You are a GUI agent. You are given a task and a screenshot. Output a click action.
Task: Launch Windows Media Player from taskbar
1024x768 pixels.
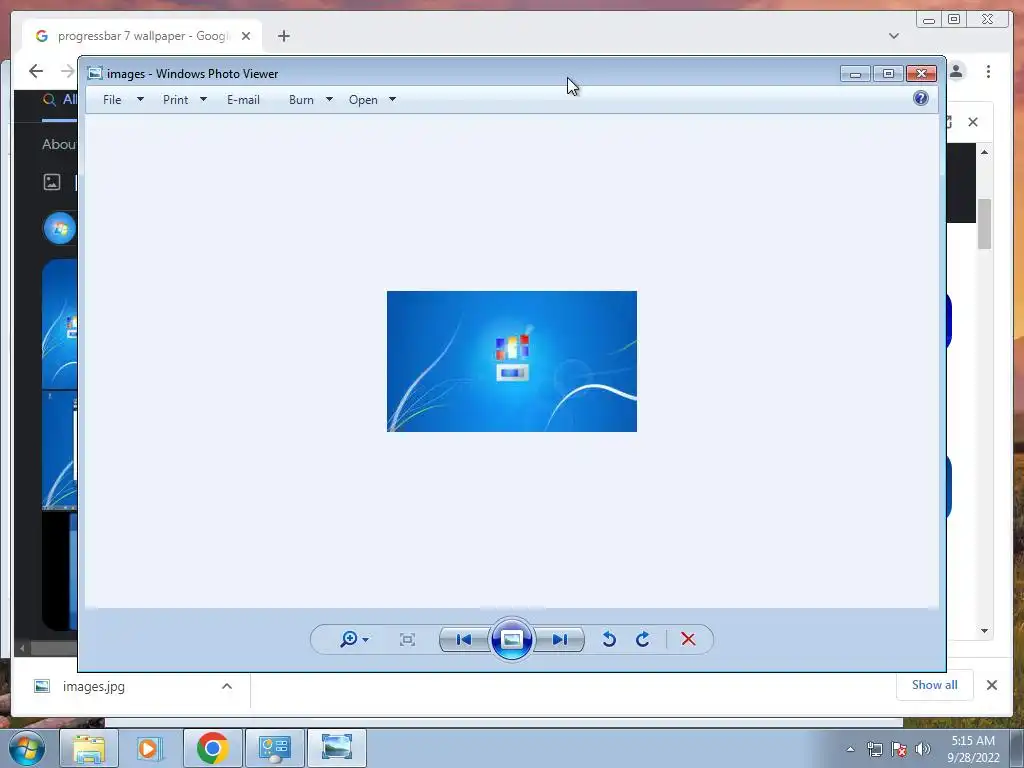(x=148, y=748)
